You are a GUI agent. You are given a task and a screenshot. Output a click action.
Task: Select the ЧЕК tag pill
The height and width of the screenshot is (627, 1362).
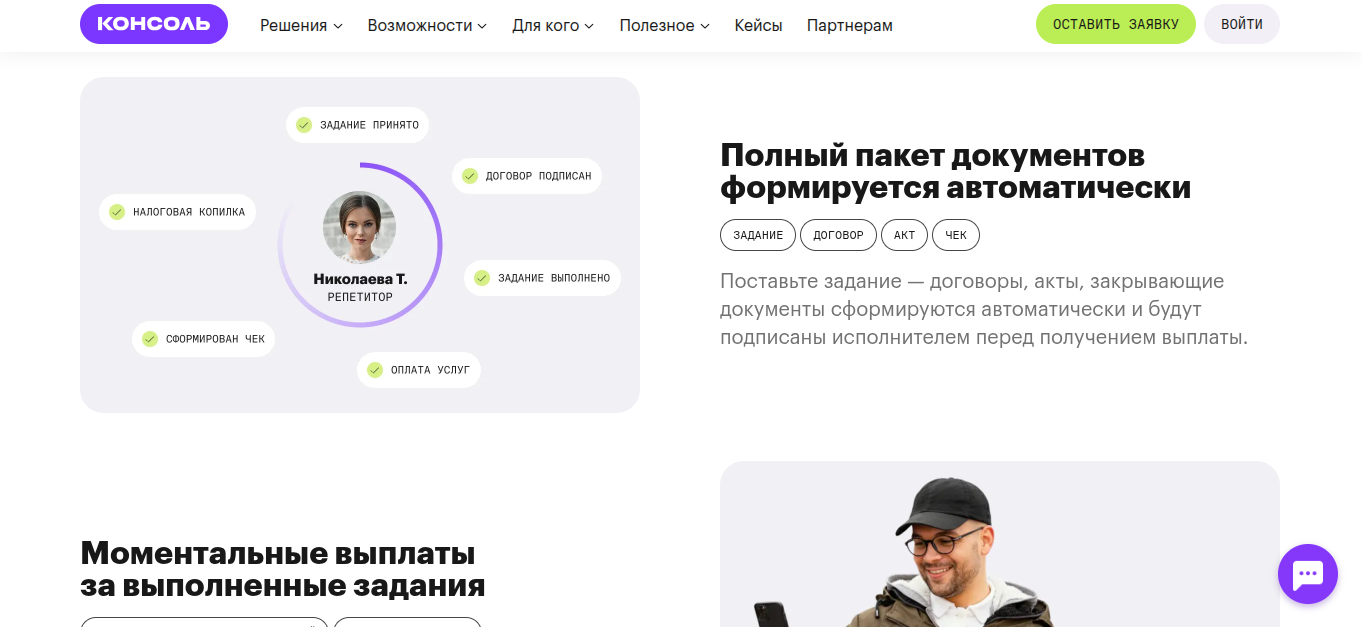(x=956, y=235)
